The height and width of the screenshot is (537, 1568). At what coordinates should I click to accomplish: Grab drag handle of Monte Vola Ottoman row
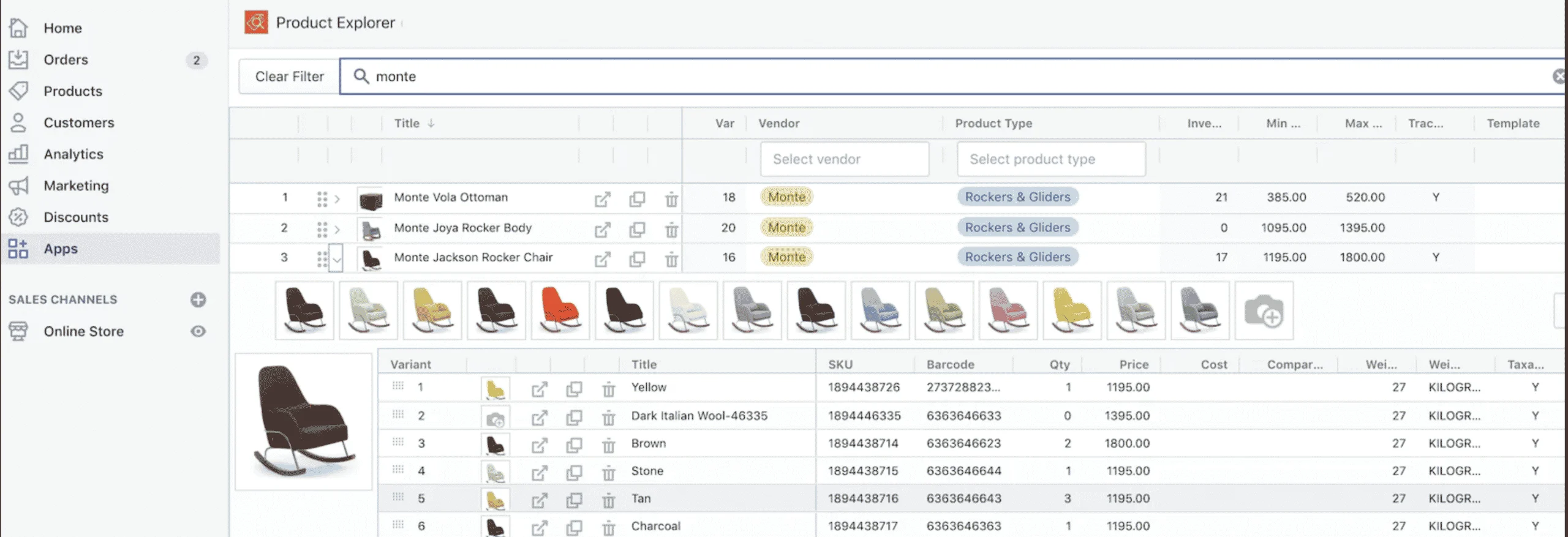pyautogui.click(x=322, y=199)
